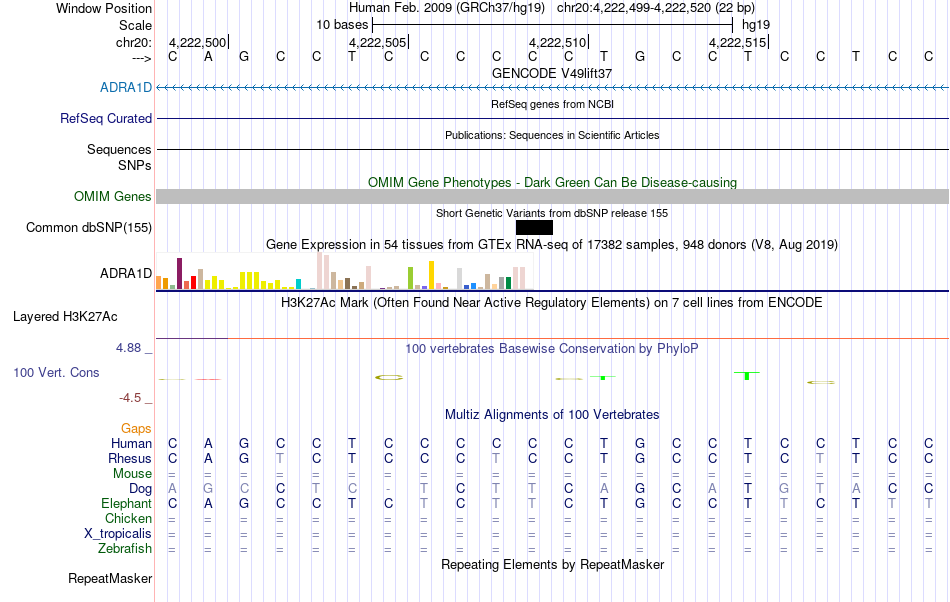Click the 4,222,510 position on the ruler
This screenshot has height=602, width=950.
(557, 42)
